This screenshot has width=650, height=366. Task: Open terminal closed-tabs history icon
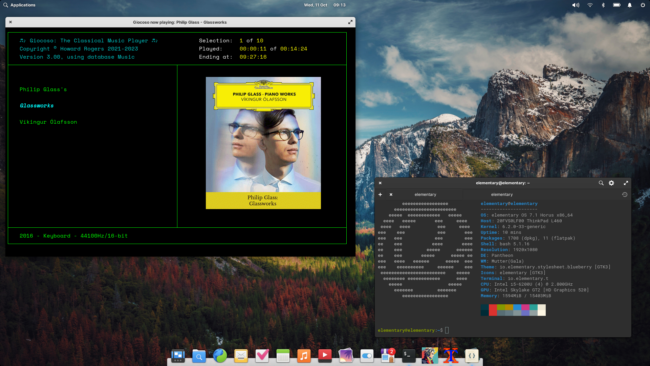pyautogui.click(x=625, y=194)
